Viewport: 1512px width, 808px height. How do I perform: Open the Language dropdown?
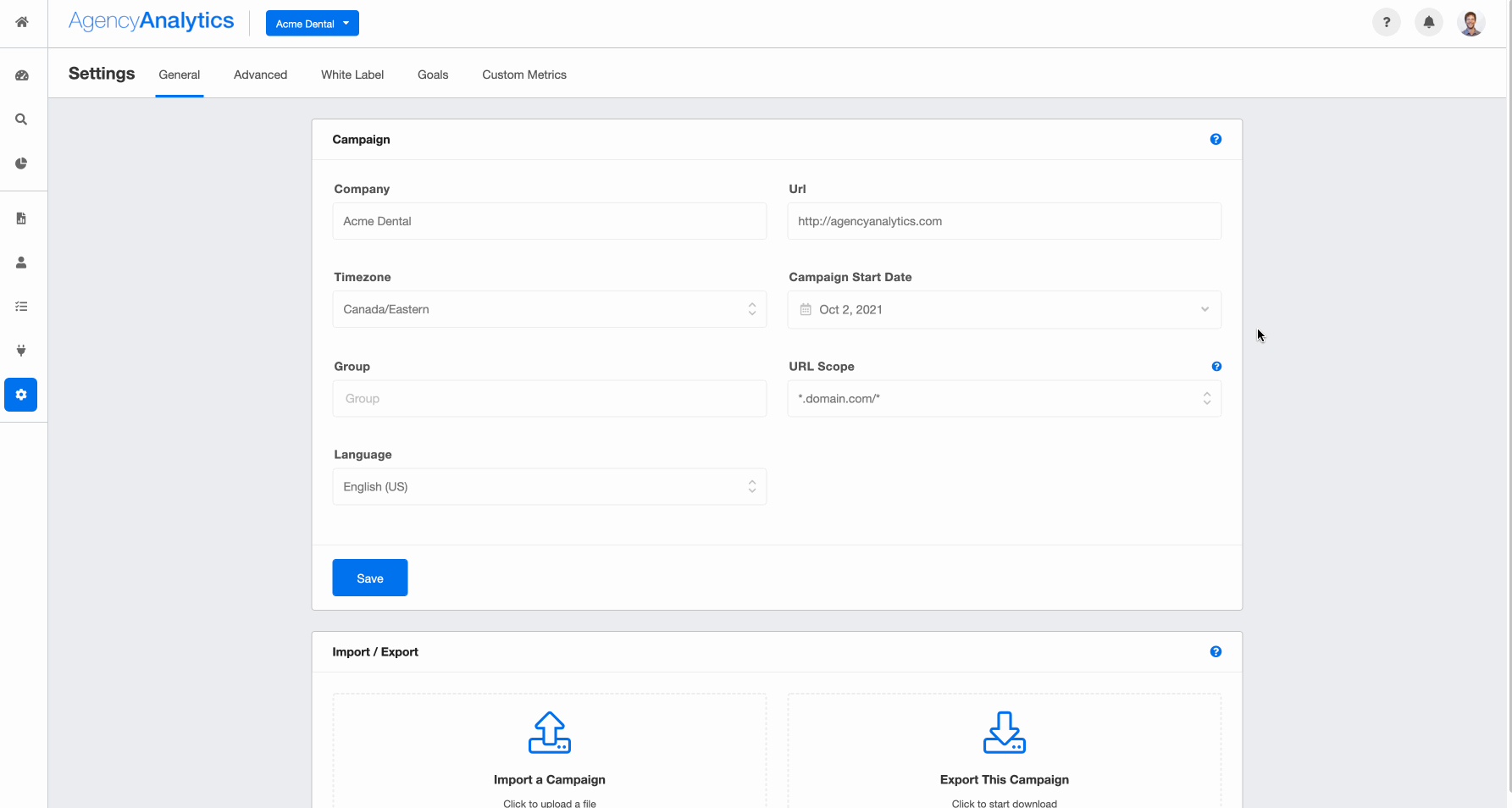(549, 487)
